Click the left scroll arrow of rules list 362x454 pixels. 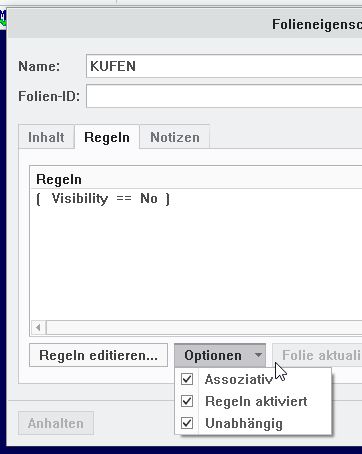pos(38,328)
